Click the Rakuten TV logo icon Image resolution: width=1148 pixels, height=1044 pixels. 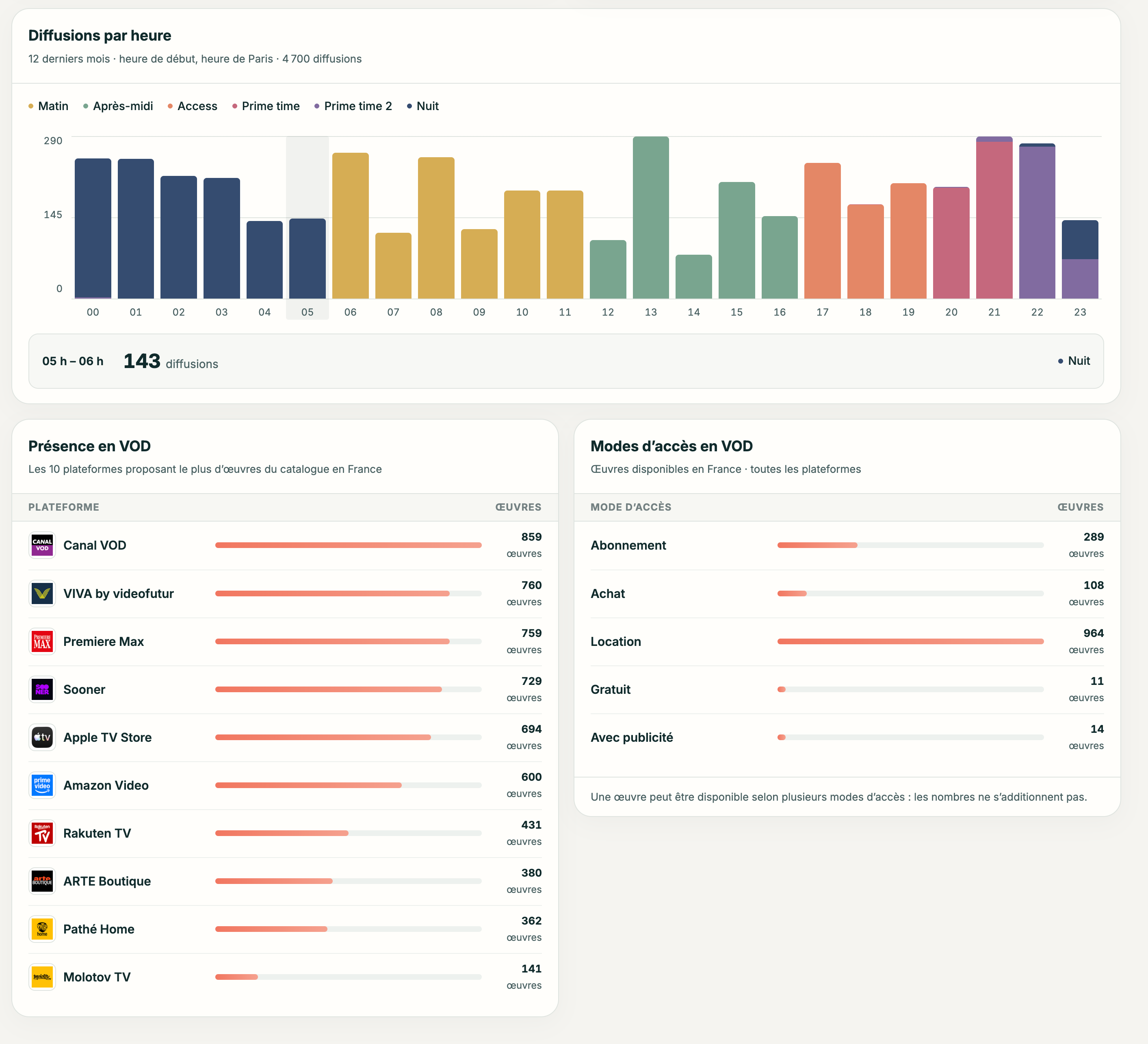42,833
